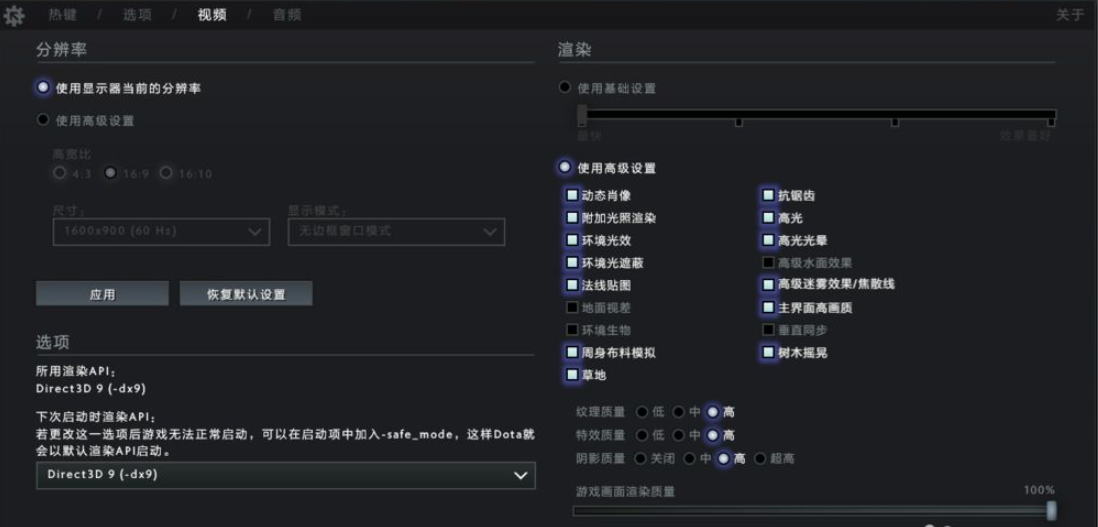Click the settings gear icon

click(x=15, y=16)
